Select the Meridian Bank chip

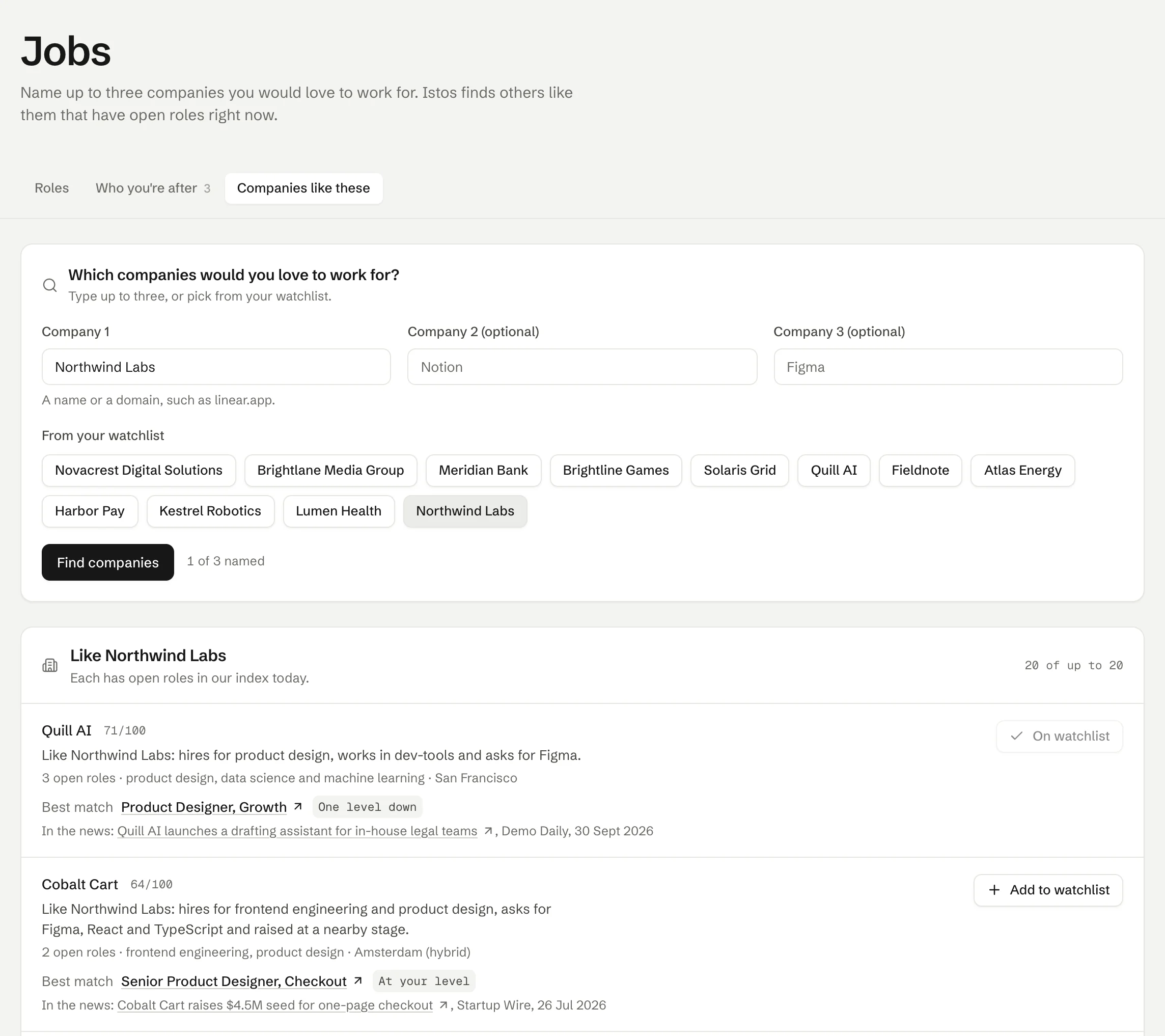pyautogui.click(x=483, y=471)
